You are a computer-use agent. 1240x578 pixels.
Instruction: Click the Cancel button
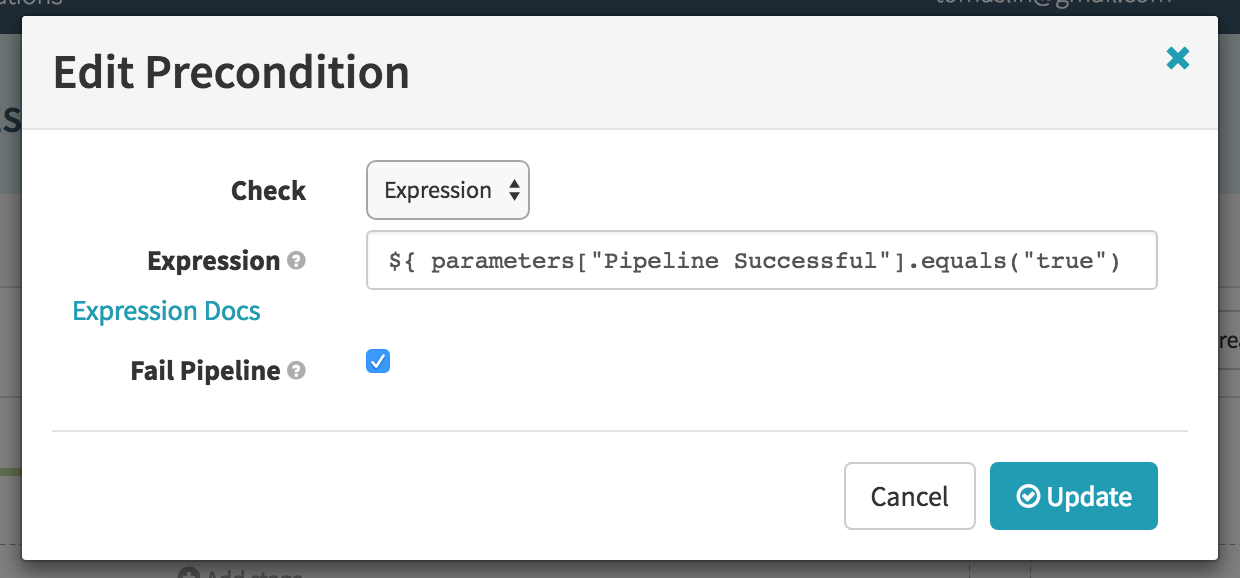(910, 496)
